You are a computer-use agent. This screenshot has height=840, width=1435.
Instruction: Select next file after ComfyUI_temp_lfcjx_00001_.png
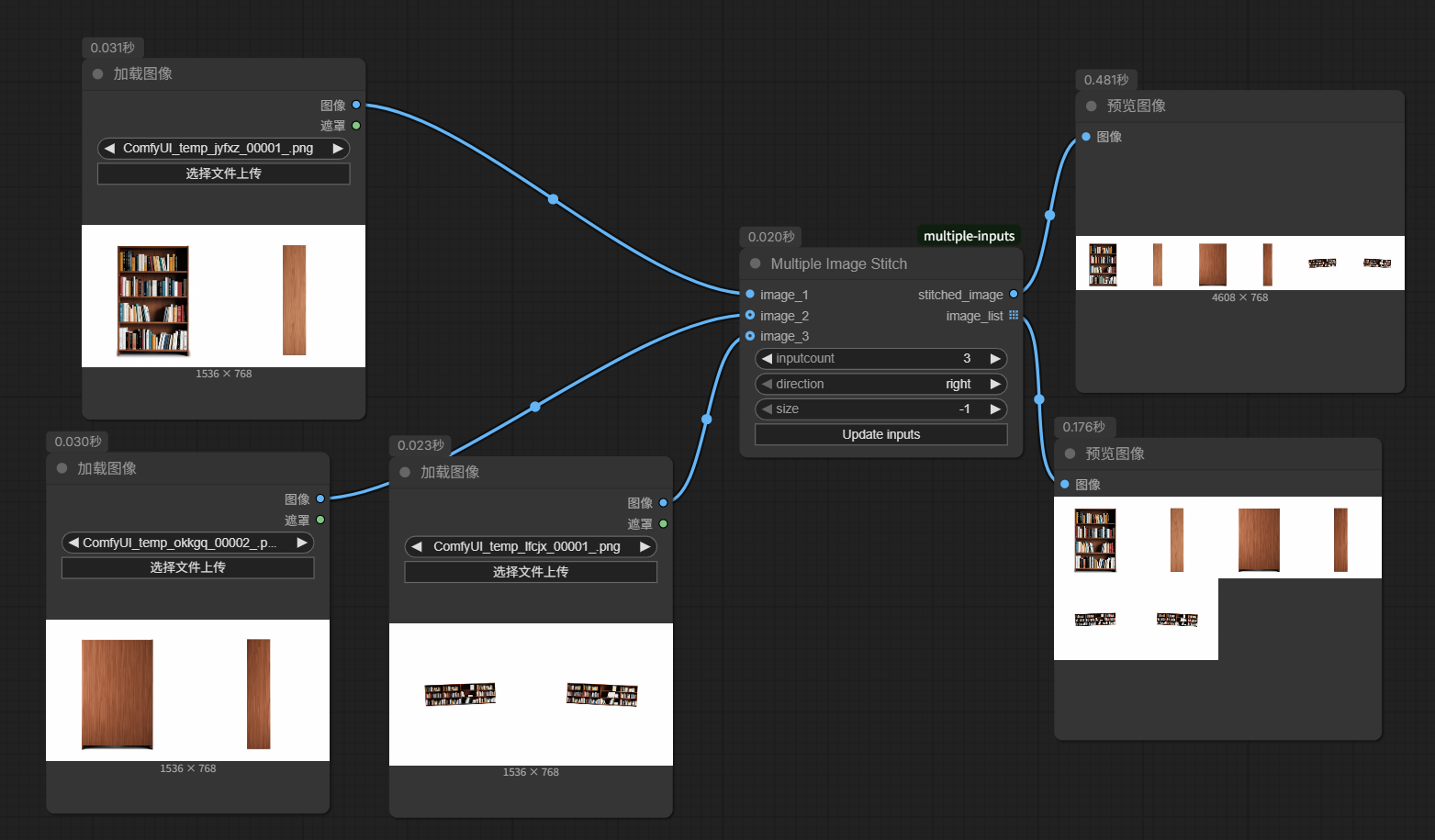point(645,546)
